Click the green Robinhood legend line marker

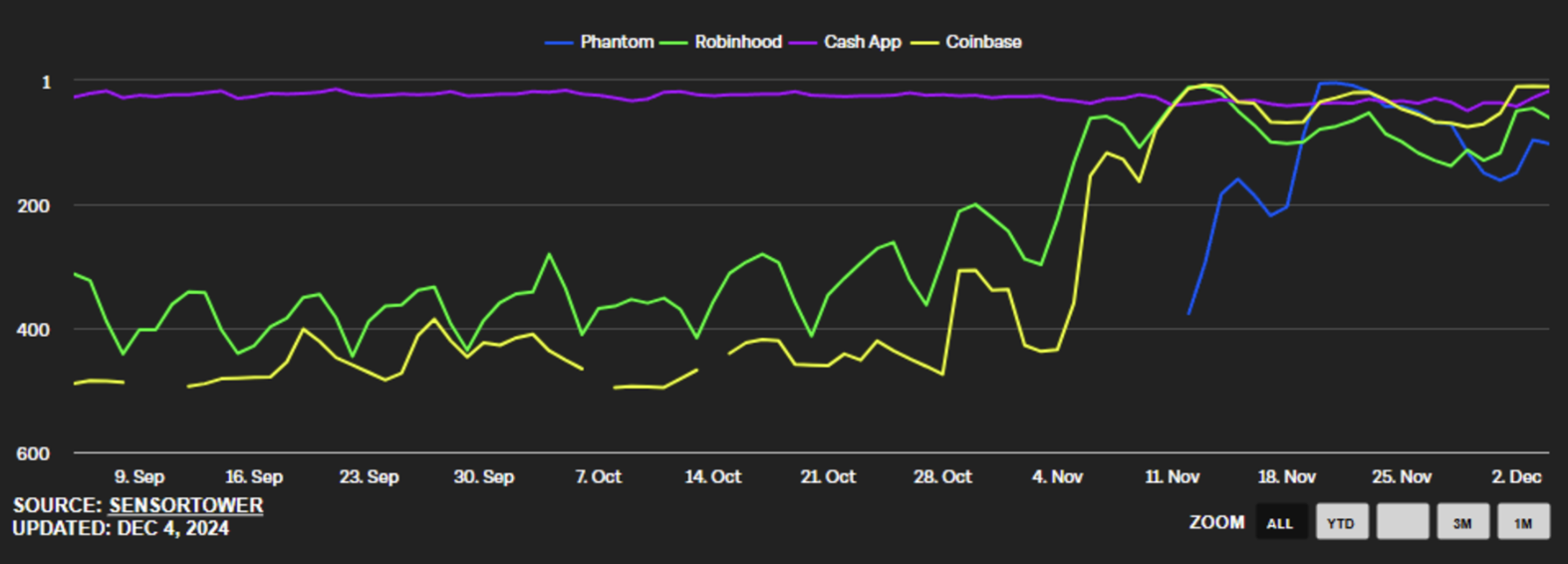(x=673, y=43)
